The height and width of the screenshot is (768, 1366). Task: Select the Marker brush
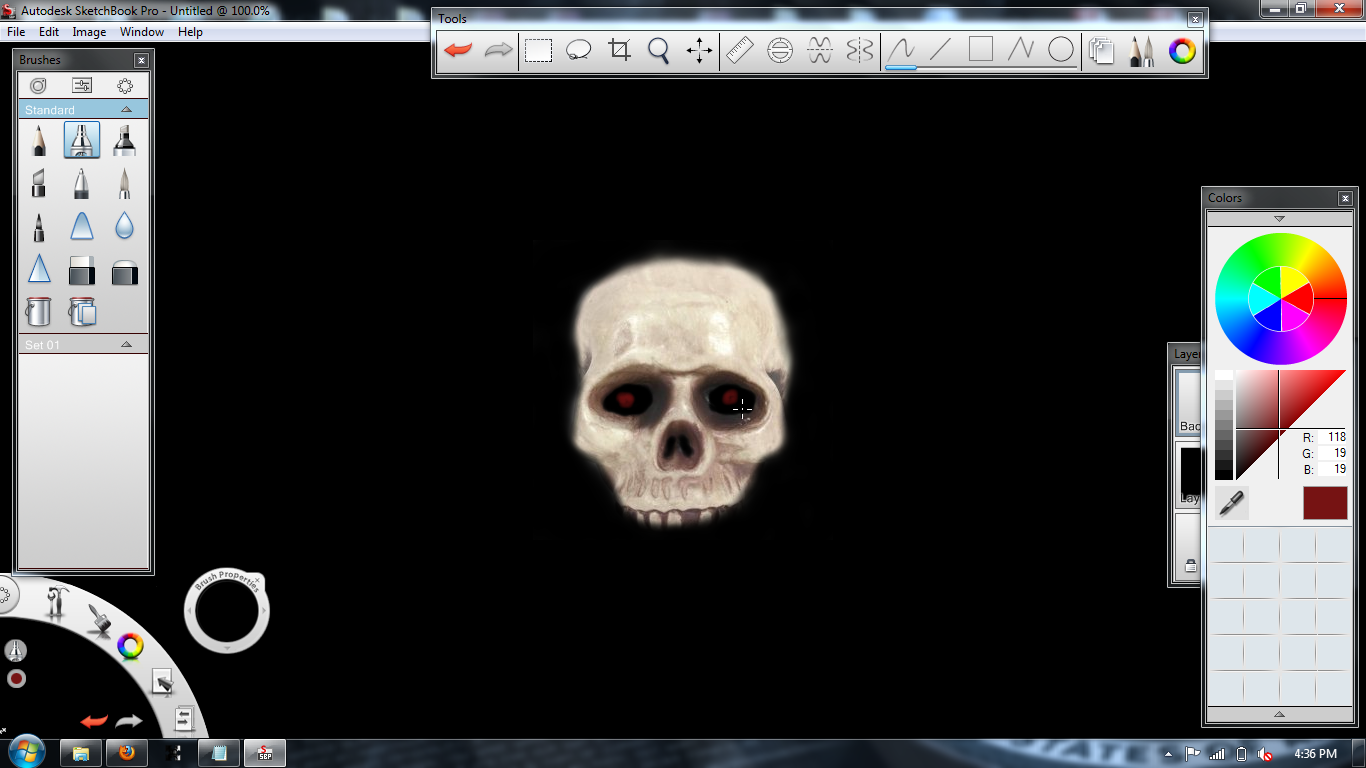[x=124, y=140]
